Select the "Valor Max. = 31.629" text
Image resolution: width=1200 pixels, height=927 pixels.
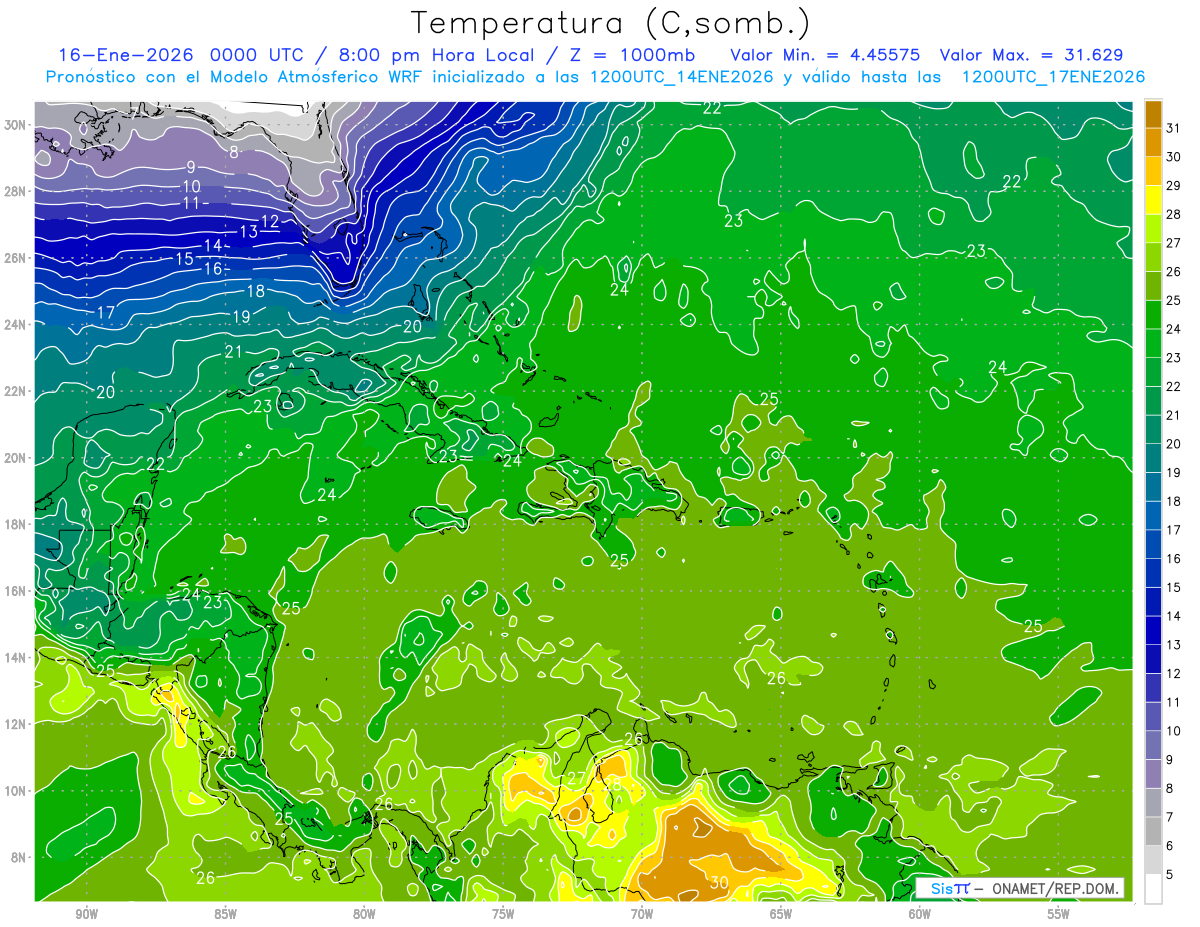click(x=1031, y=55)
